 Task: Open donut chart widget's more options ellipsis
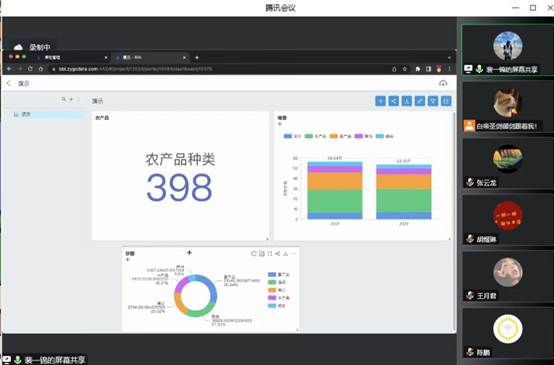[294, 253]
